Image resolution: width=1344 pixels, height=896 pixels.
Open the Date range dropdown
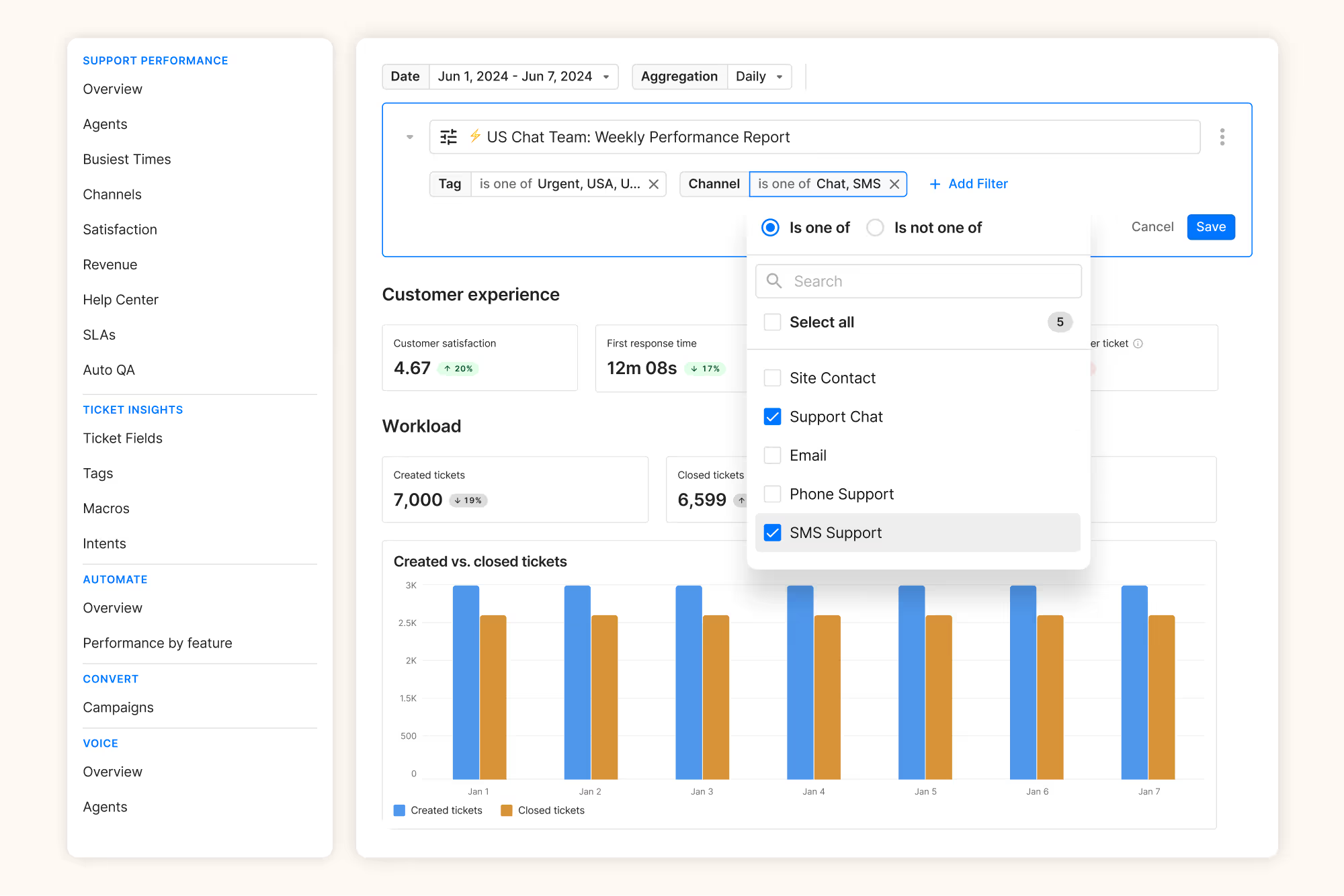(x=523, y=76)
